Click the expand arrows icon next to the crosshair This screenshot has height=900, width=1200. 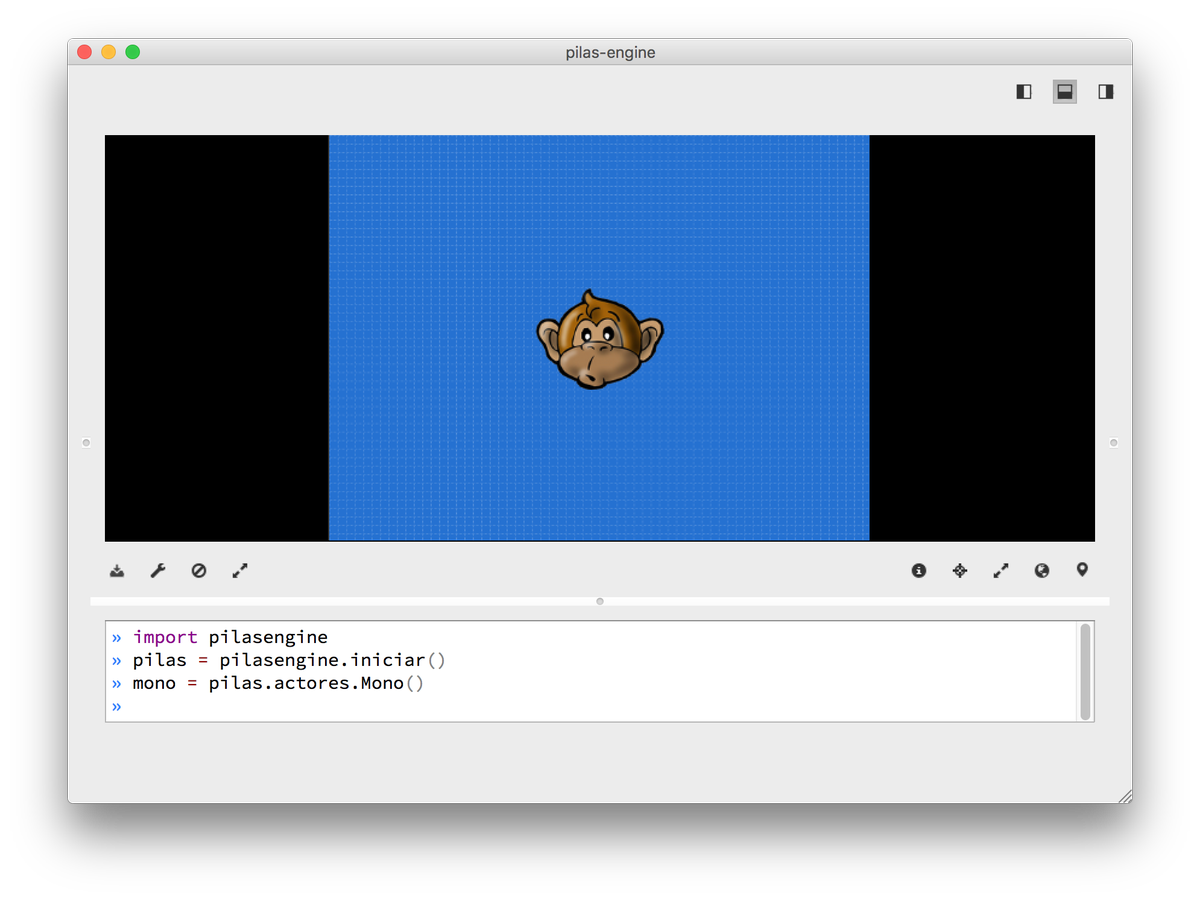(1001, 571)
